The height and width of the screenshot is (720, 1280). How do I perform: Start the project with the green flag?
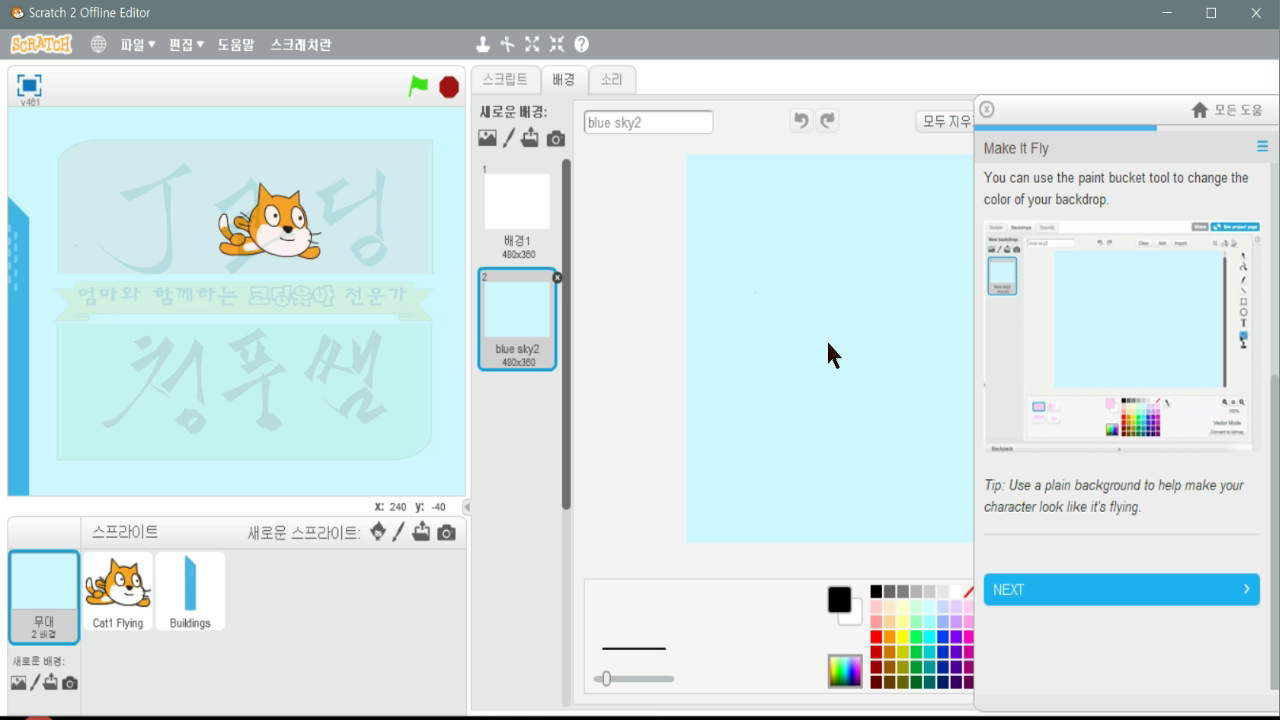[418, 87]
